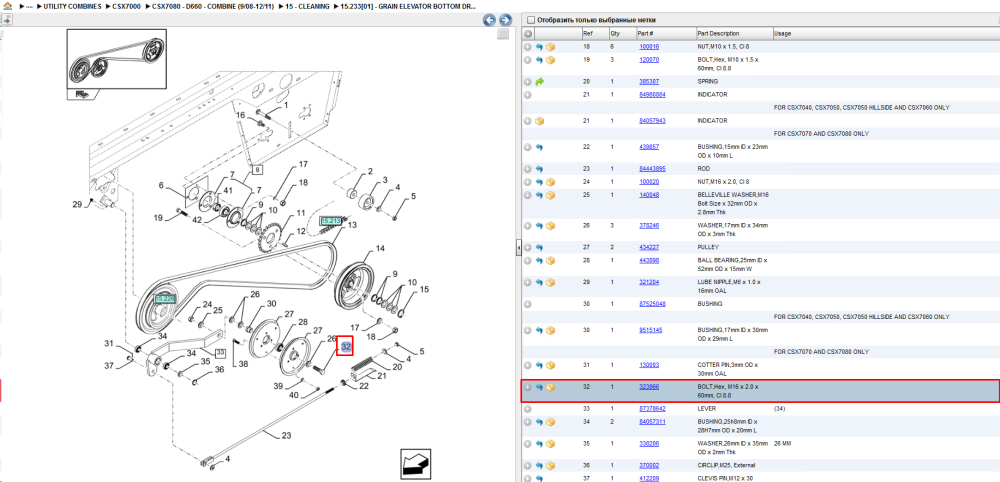Click the blue arrow icon for washer 378246
The image size is (1000, 482).
540,226
